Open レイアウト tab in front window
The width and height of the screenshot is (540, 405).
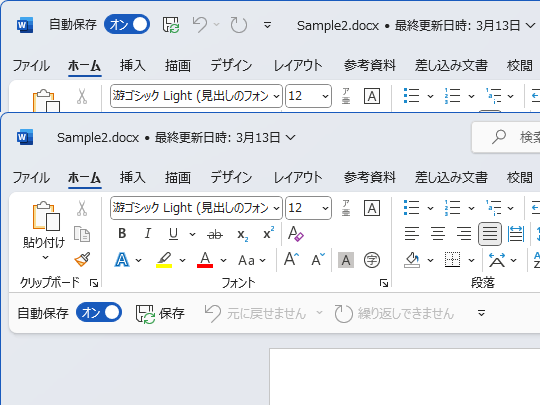pyautogui.click(x=298, y=178)
